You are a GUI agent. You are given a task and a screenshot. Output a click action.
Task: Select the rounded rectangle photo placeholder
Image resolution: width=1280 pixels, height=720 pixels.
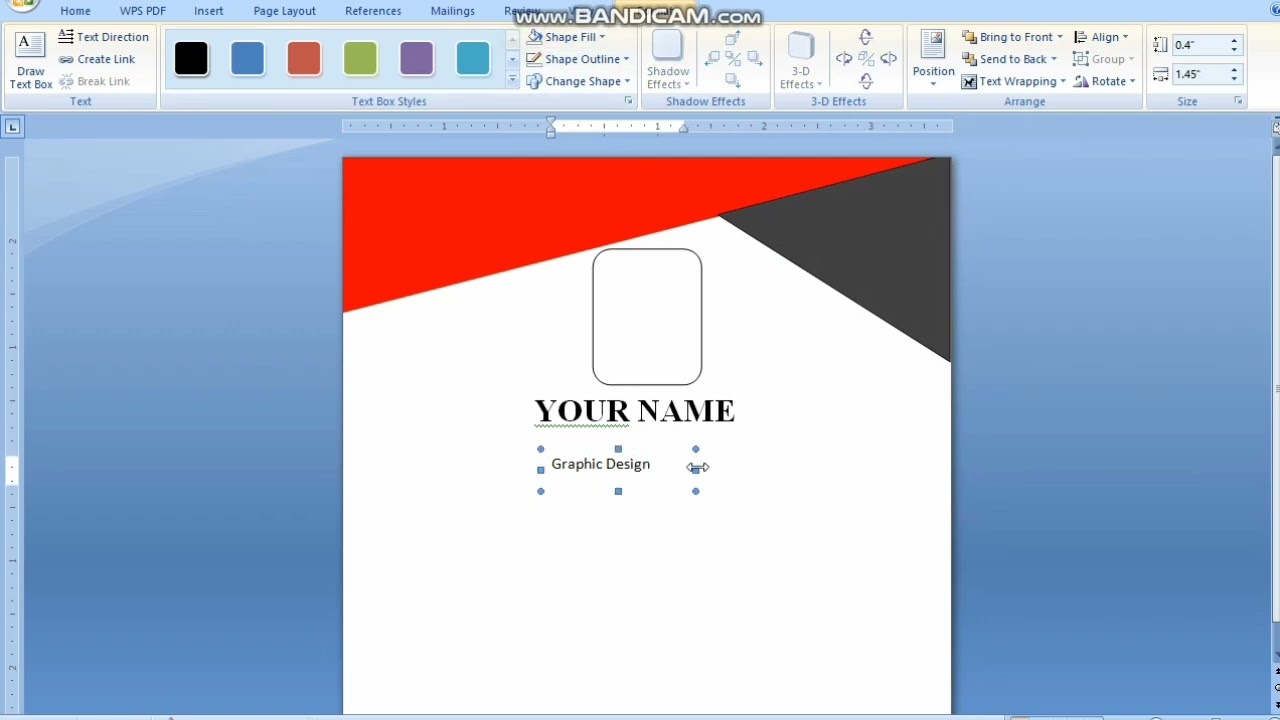[x=647, y=317]
